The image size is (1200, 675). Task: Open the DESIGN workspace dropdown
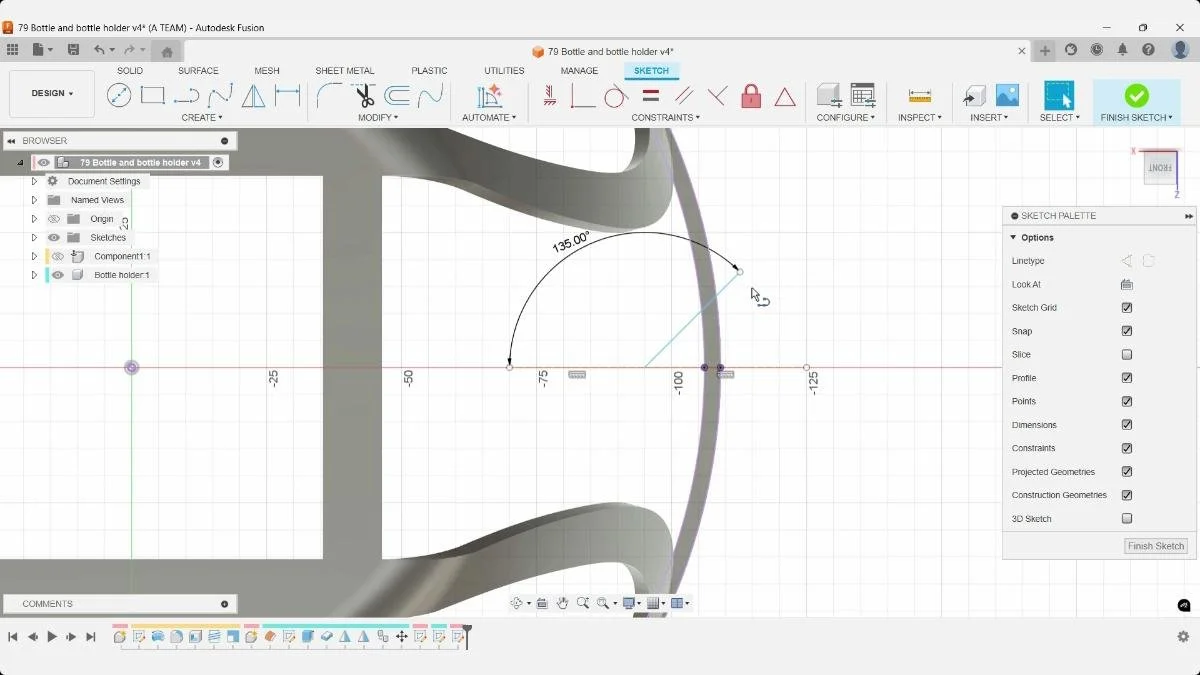(52, 93)
